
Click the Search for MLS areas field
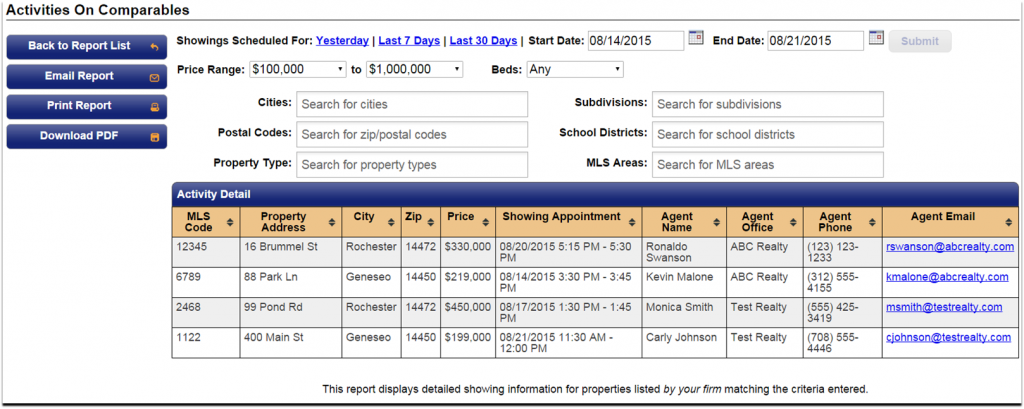767,165
